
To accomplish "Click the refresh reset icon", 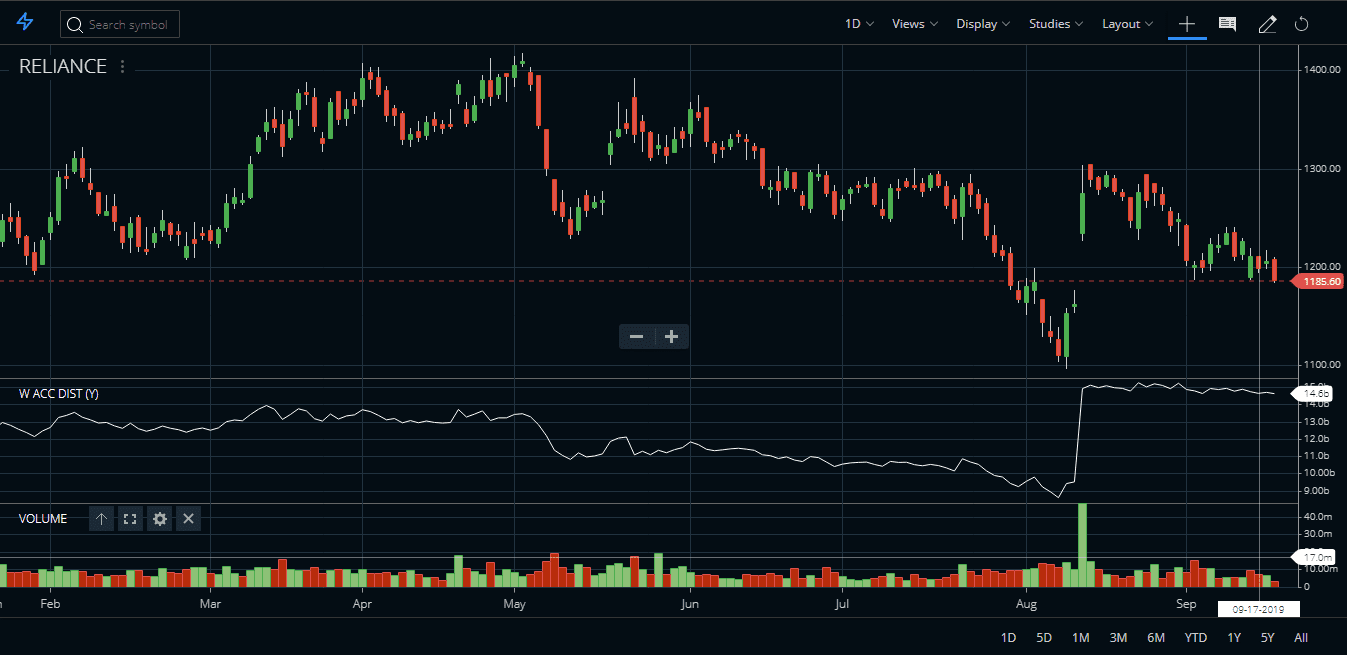I will pos(1302,24).
